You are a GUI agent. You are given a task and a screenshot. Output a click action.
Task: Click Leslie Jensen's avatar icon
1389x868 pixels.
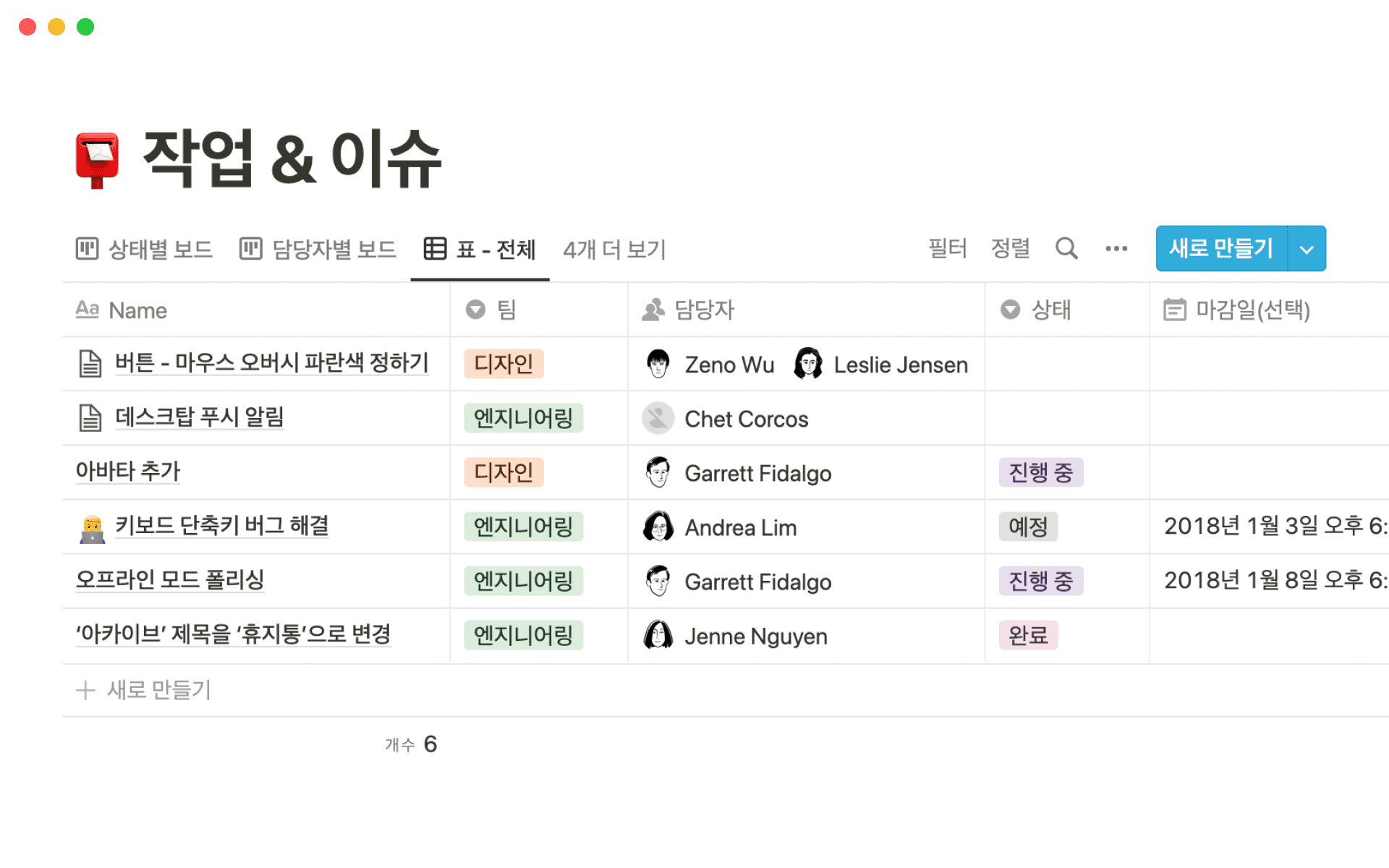pos(807,364)
